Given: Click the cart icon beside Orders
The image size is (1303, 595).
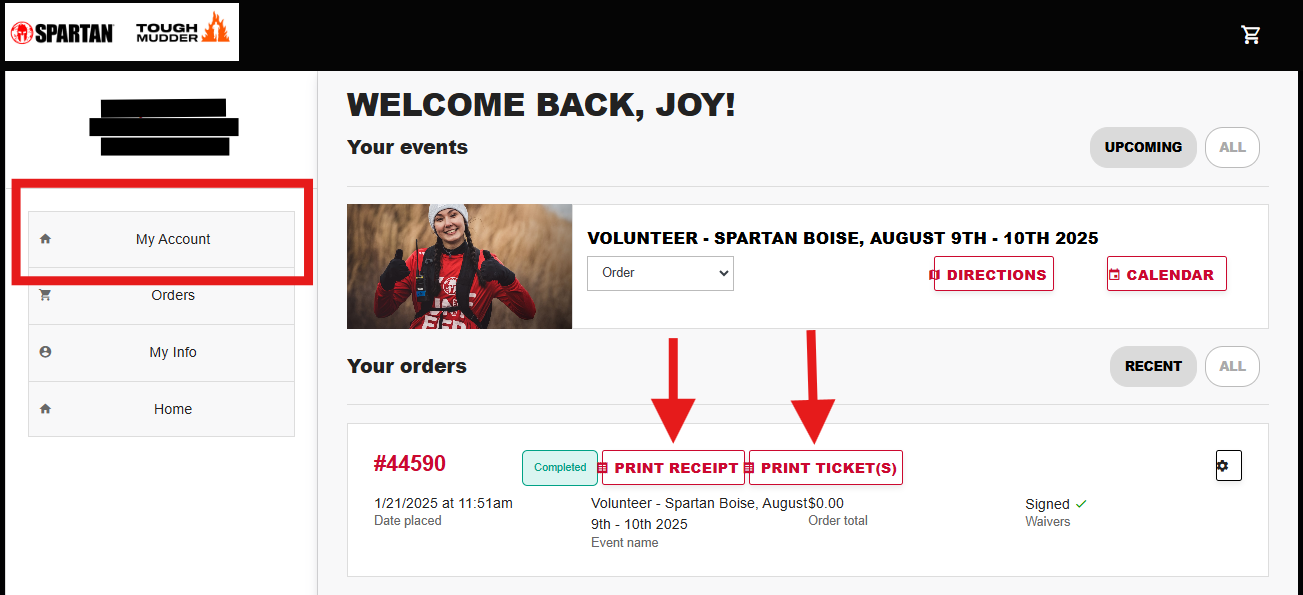Looking at the screenshot, I should point(44,295).
